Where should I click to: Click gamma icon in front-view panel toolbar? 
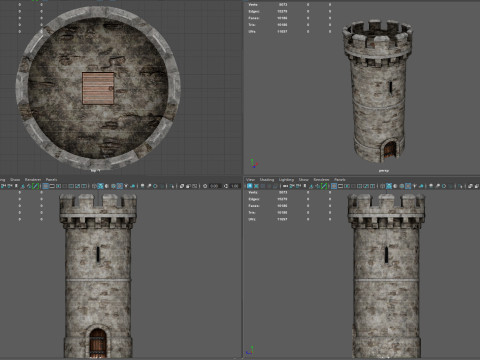pyautogui.click(x=226, y=186)
